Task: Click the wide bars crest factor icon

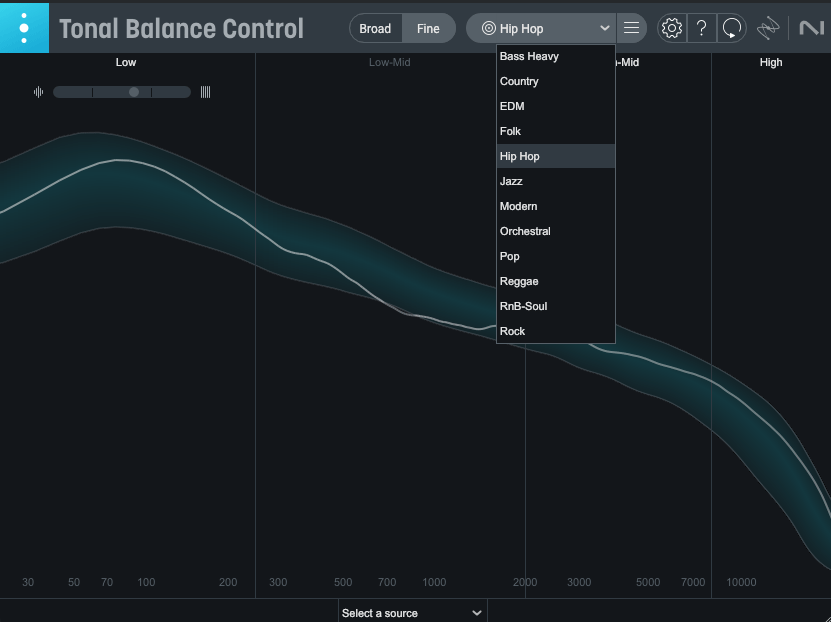Action: (205, 92)
